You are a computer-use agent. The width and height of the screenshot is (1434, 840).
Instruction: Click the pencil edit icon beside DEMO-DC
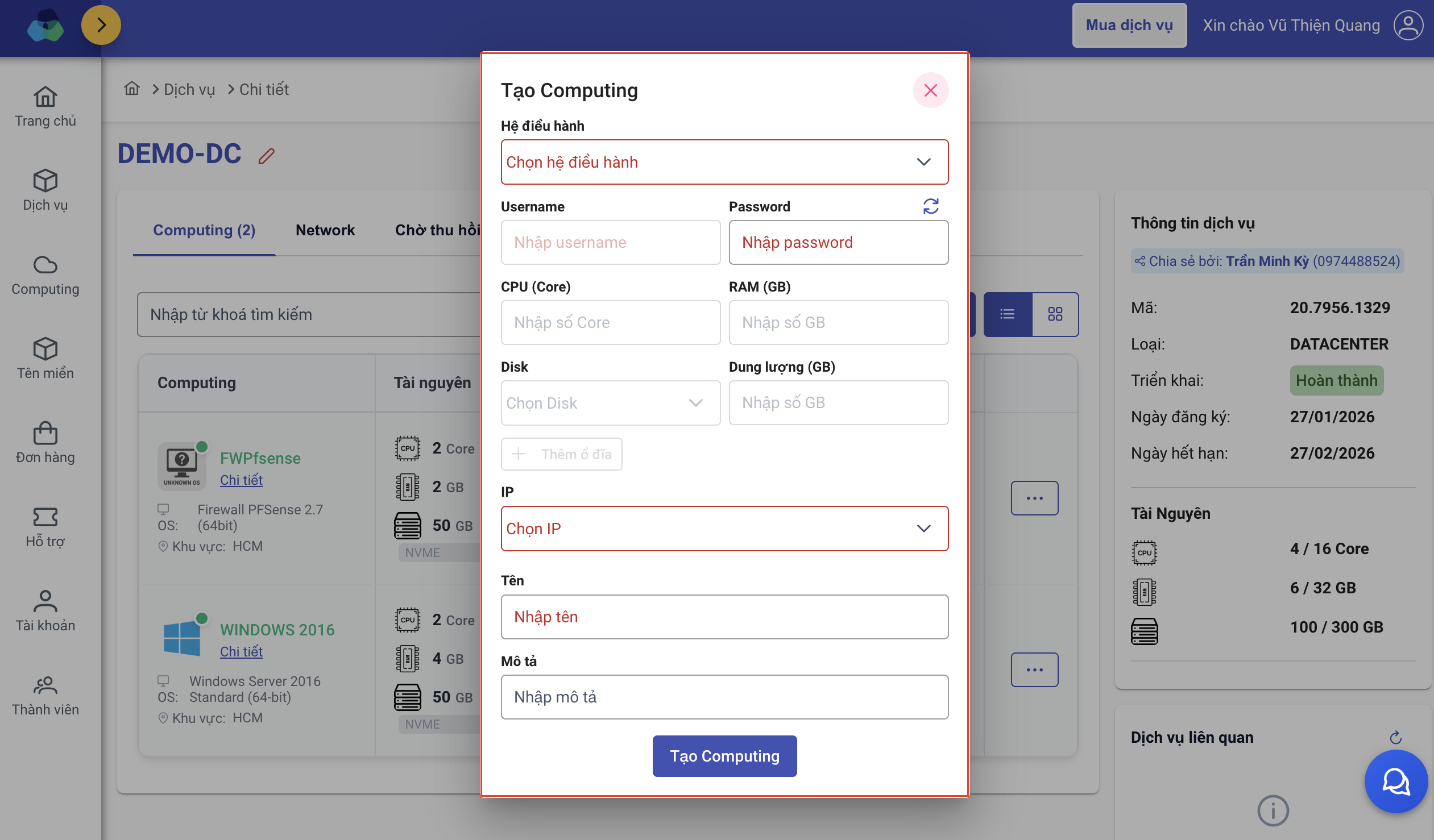pos(266,156)
